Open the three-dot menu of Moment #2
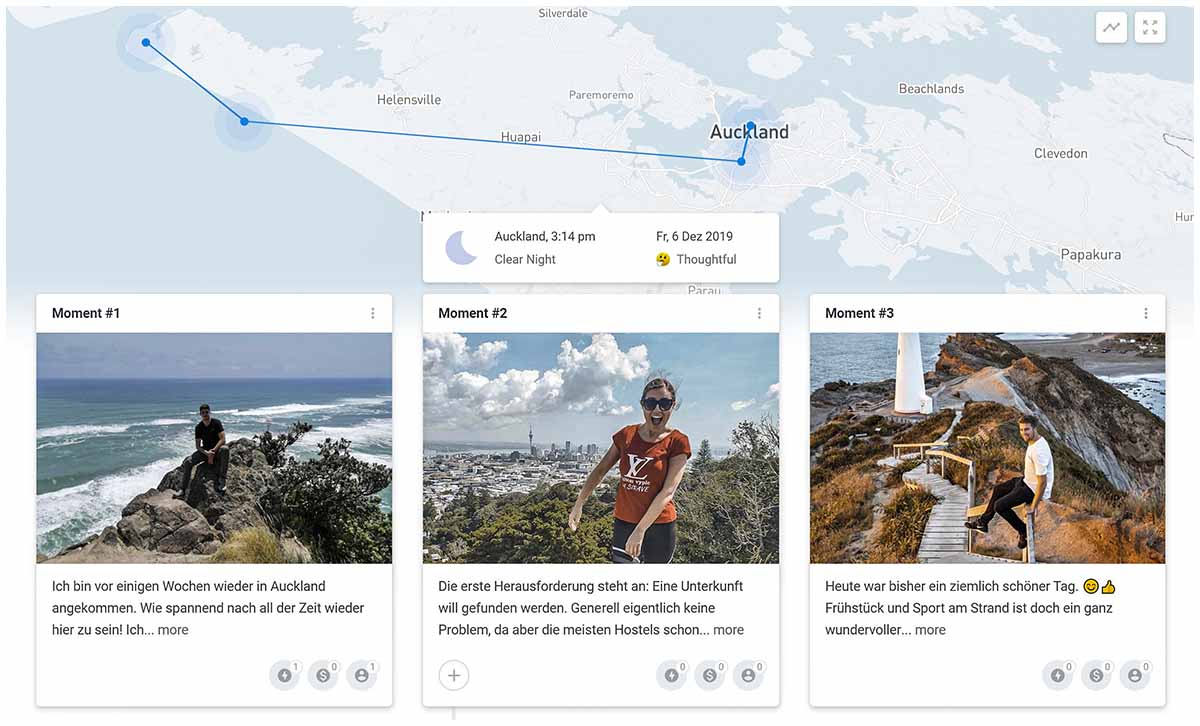Viewport: 1200px width, 726px height. point(759,313)
